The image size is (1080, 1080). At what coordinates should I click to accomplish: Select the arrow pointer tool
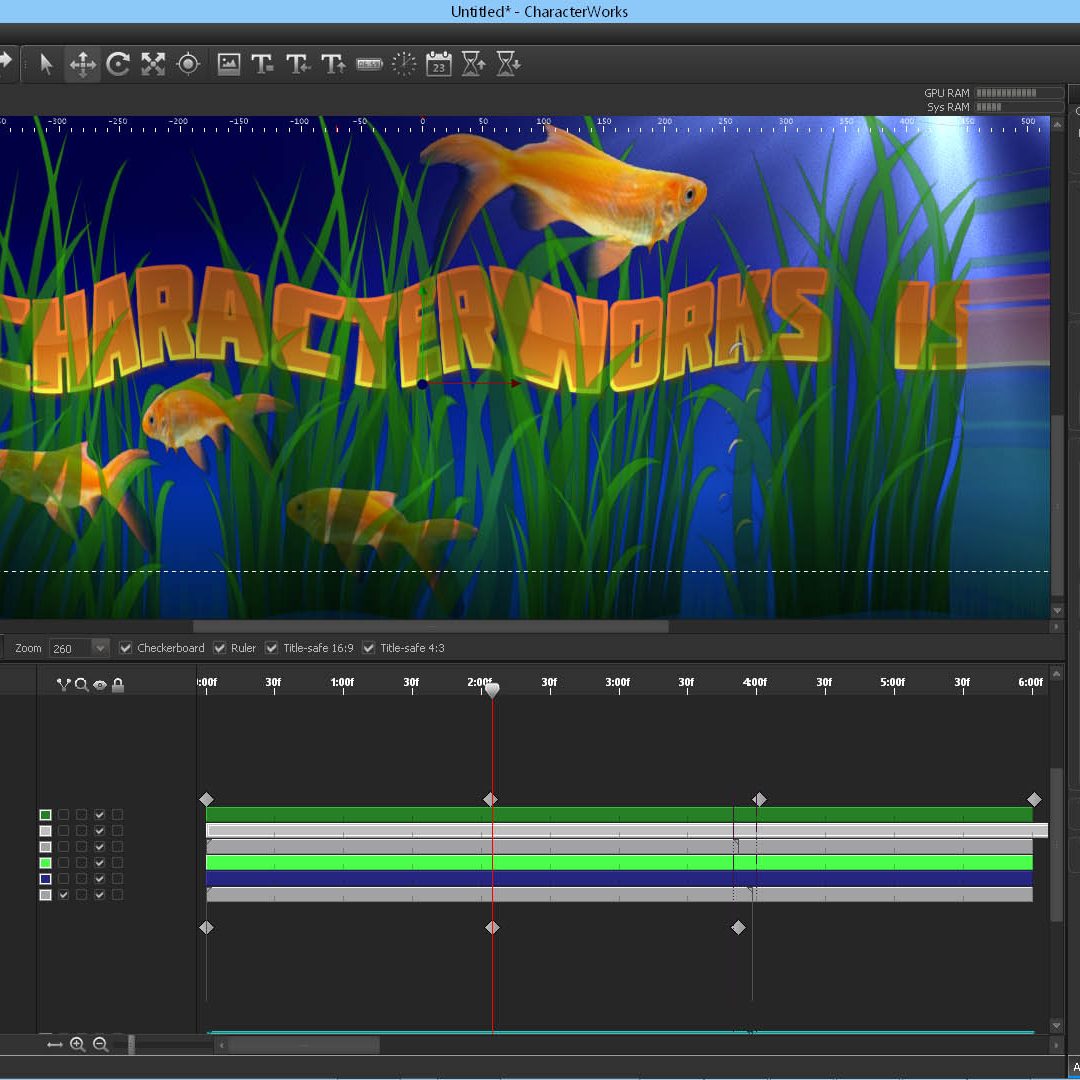click(x=46, y=65)
